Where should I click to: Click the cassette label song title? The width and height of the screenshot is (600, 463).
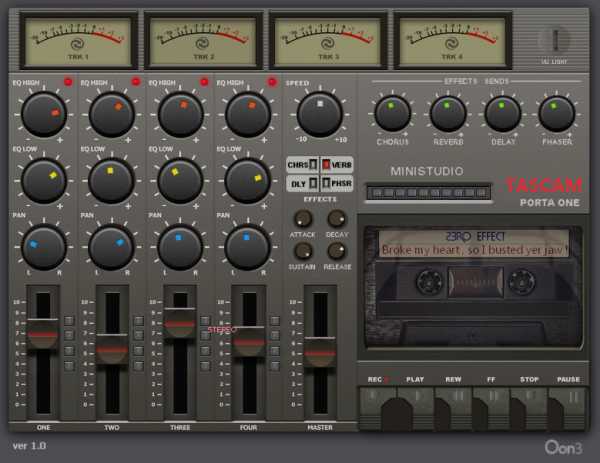point(474,250)
